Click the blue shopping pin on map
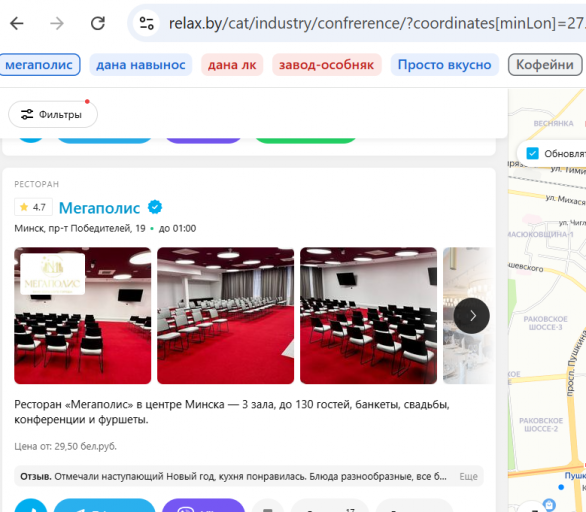586x512 pixels. click(x=549, y=505)
